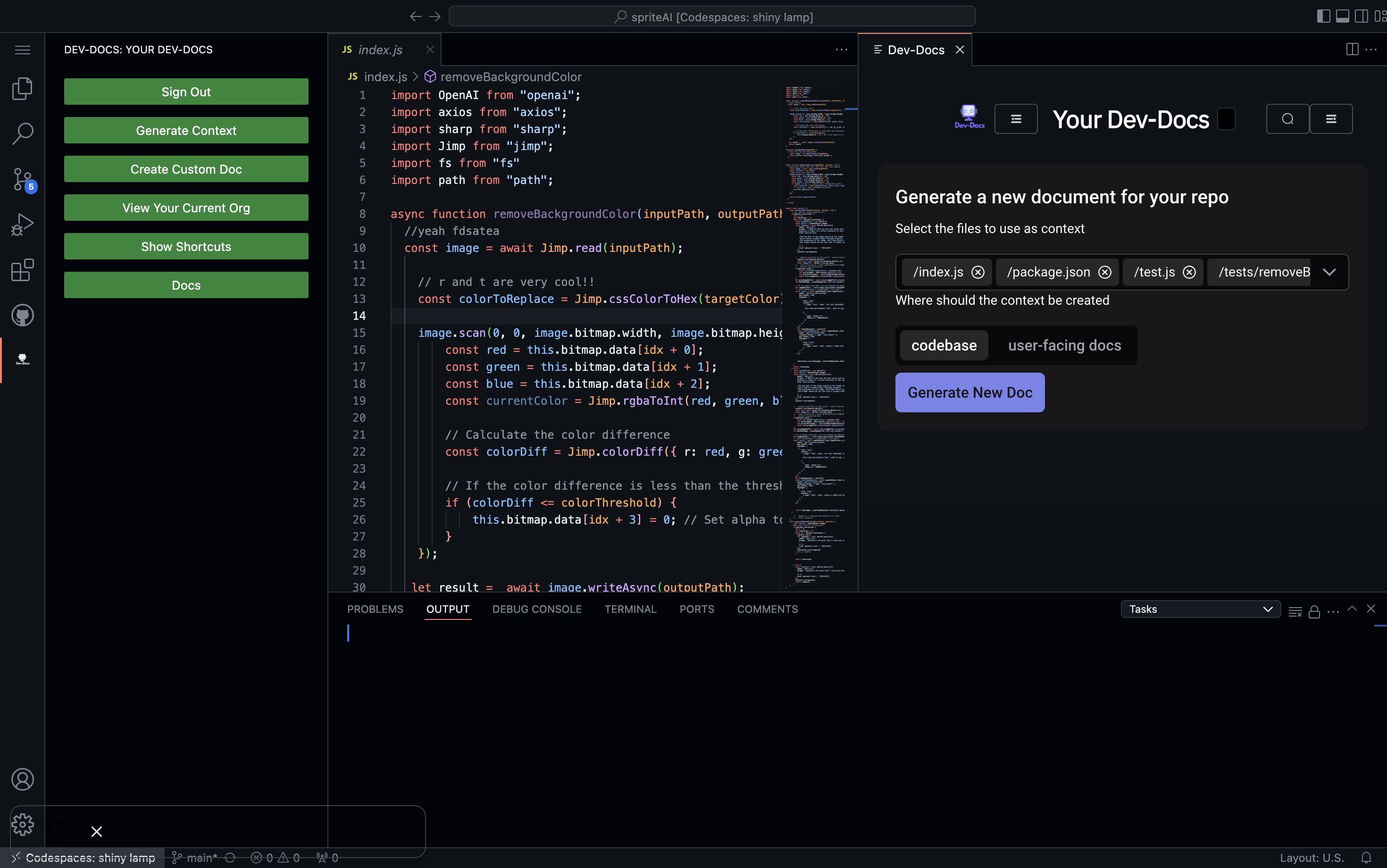Click the Generate Context sidebar button

[x=186, y=130]
